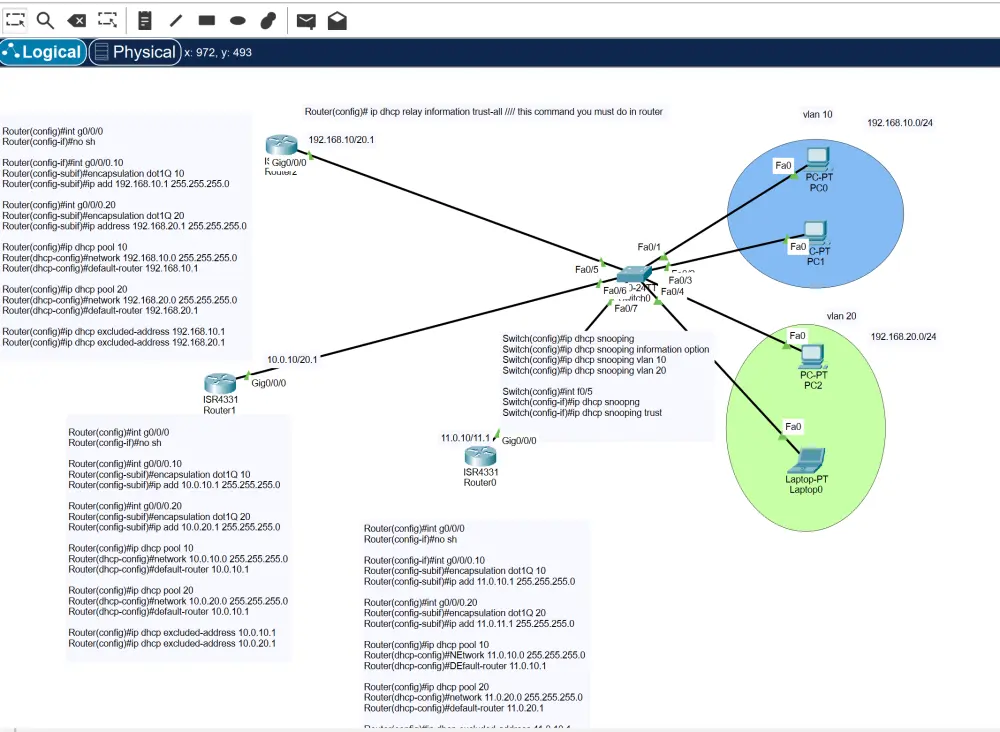Click the Fa0/4 port label on switch
Viewport: 1000px width, 732px height.
tap(672, 291)
